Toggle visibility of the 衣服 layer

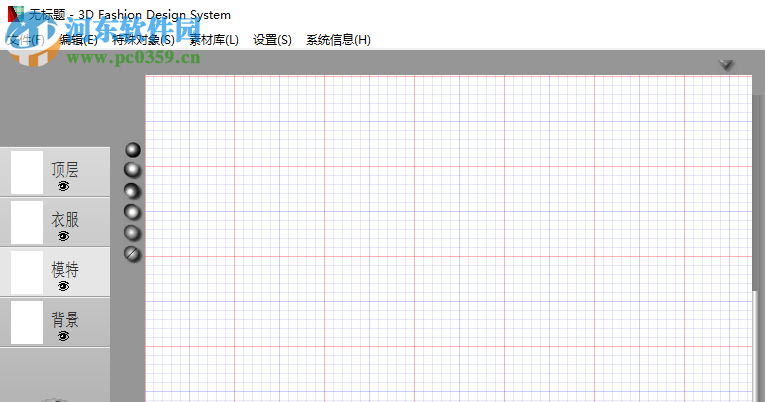click(63, 236)
